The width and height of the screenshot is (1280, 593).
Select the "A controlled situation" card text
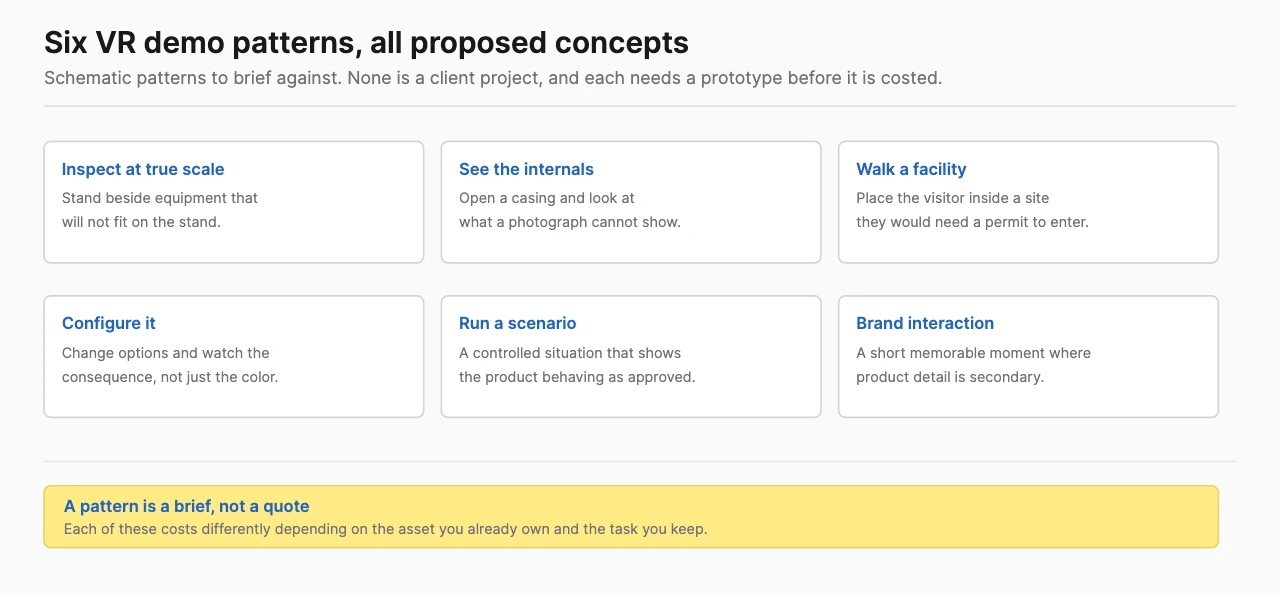tap(577, 365)
